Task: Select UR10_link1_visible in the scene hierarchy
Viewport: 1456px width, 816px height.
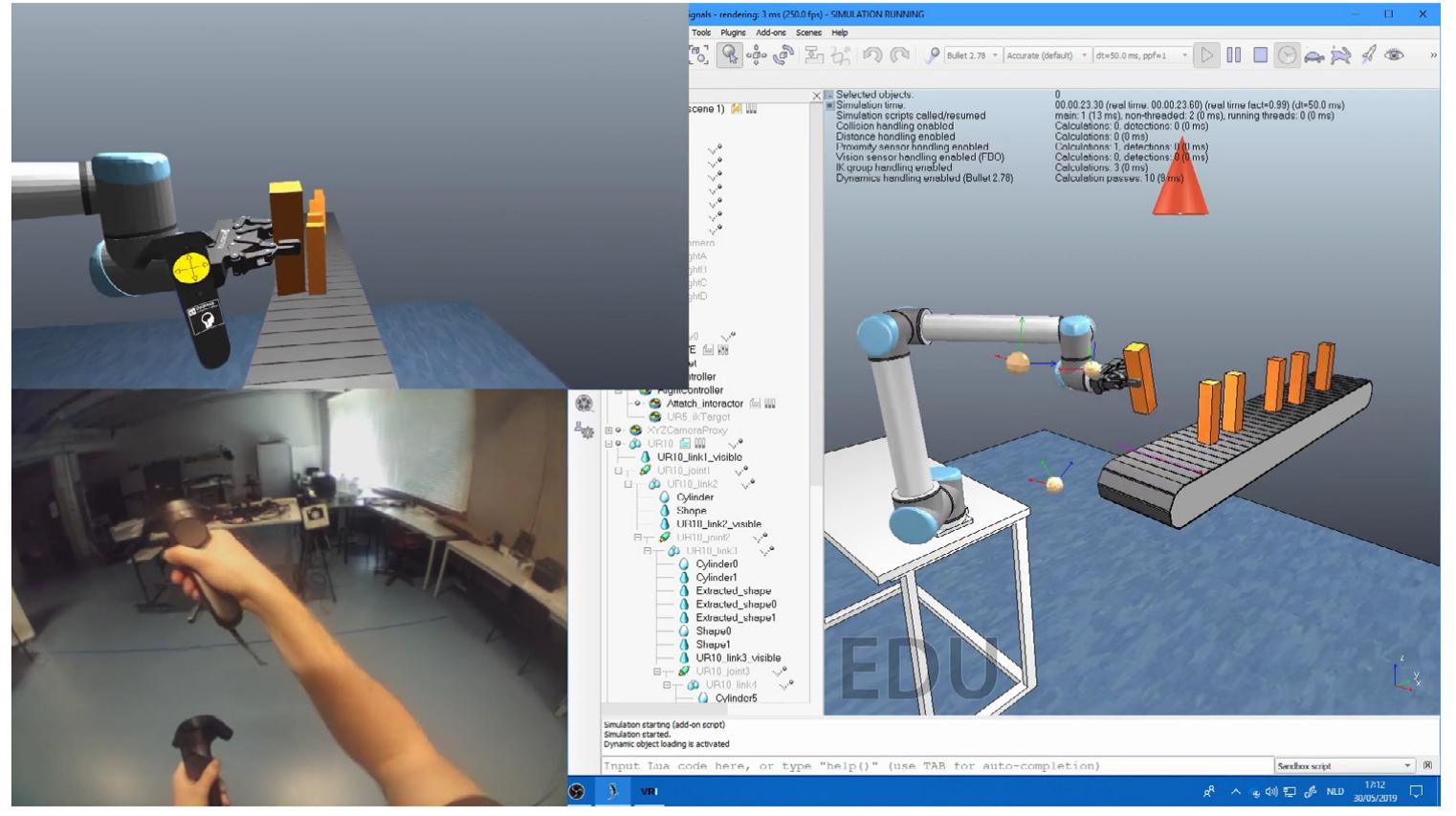Action: tap(698, 457)
